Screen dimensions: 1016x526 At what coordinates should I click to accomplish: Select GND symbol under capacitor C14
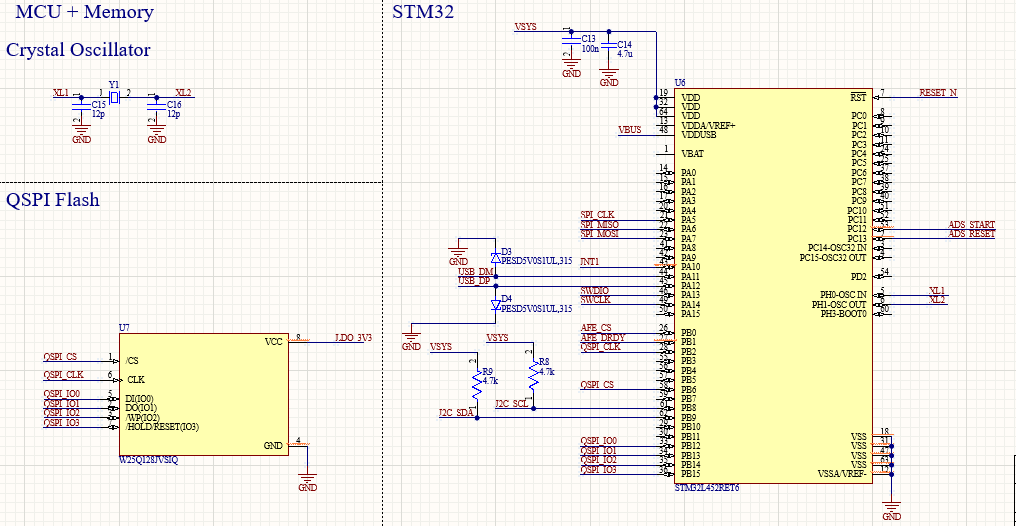pos(609,76)
